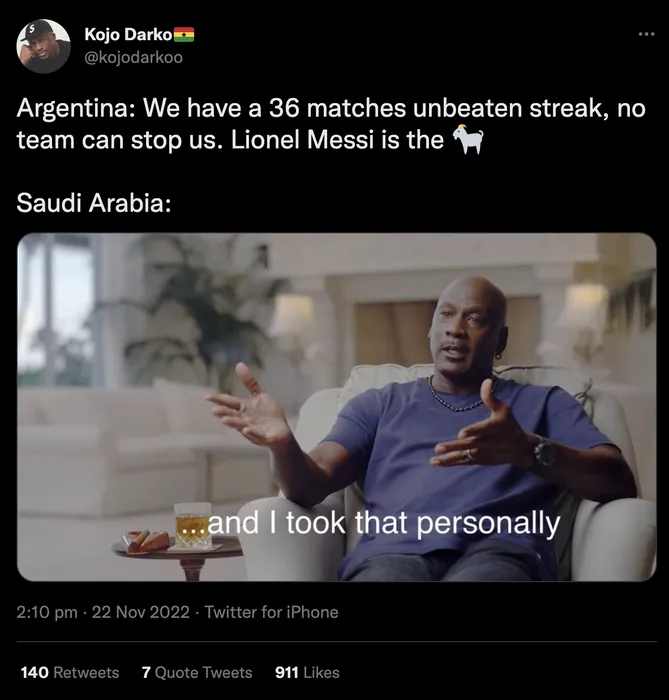Click the 'Saudi Arabia:' line of text

click(94, 204)
